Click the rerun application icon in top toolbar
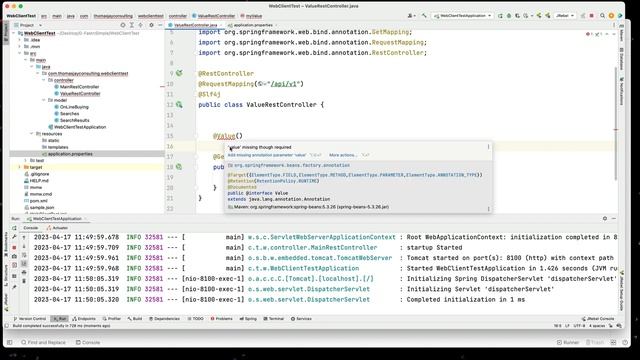 (x=500, y=16)
